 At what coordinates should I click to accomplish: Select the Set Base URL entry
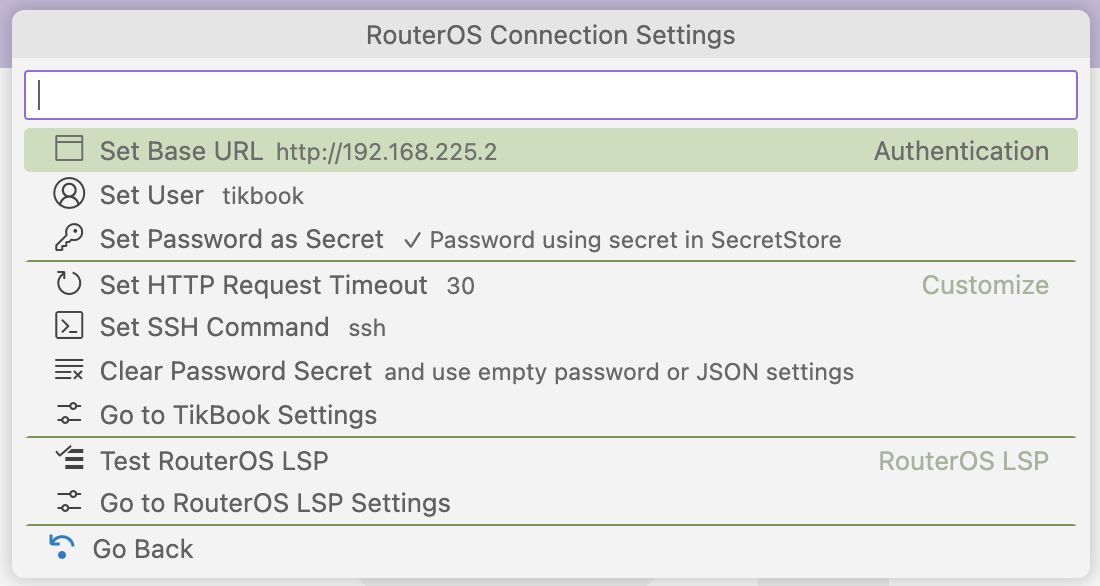pos(551,150)
